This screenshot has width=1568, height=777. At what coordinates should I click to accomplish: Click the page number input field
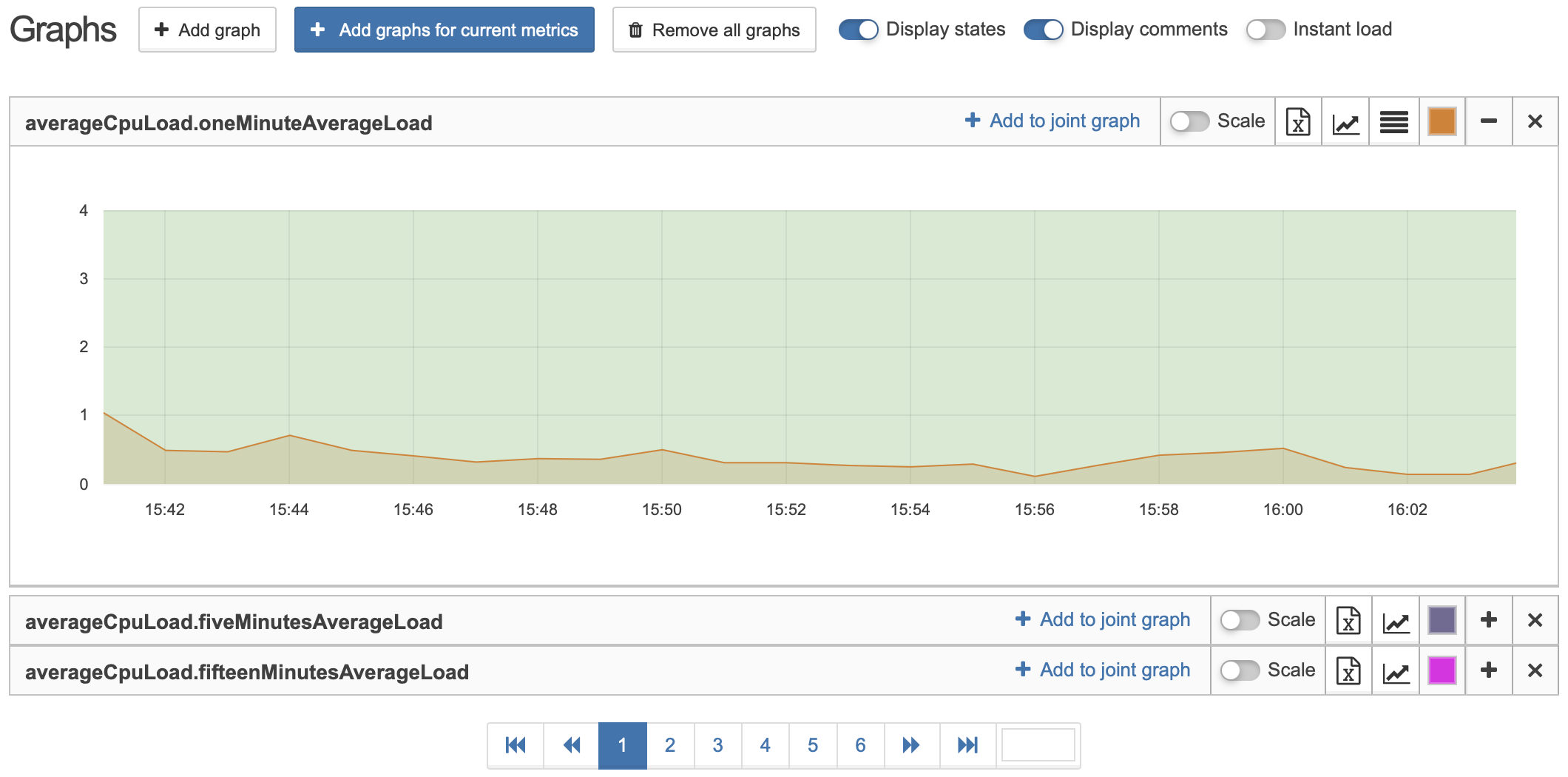[1038, 745]
